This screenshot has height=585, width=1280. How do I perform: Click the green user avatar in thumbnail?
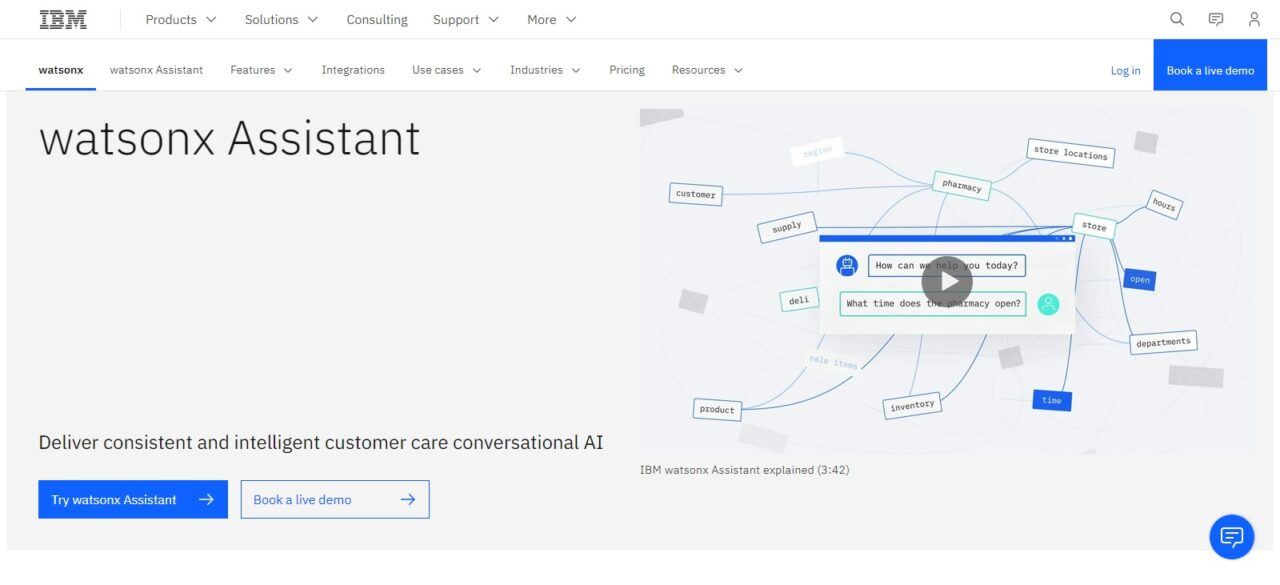[1048, 304]
